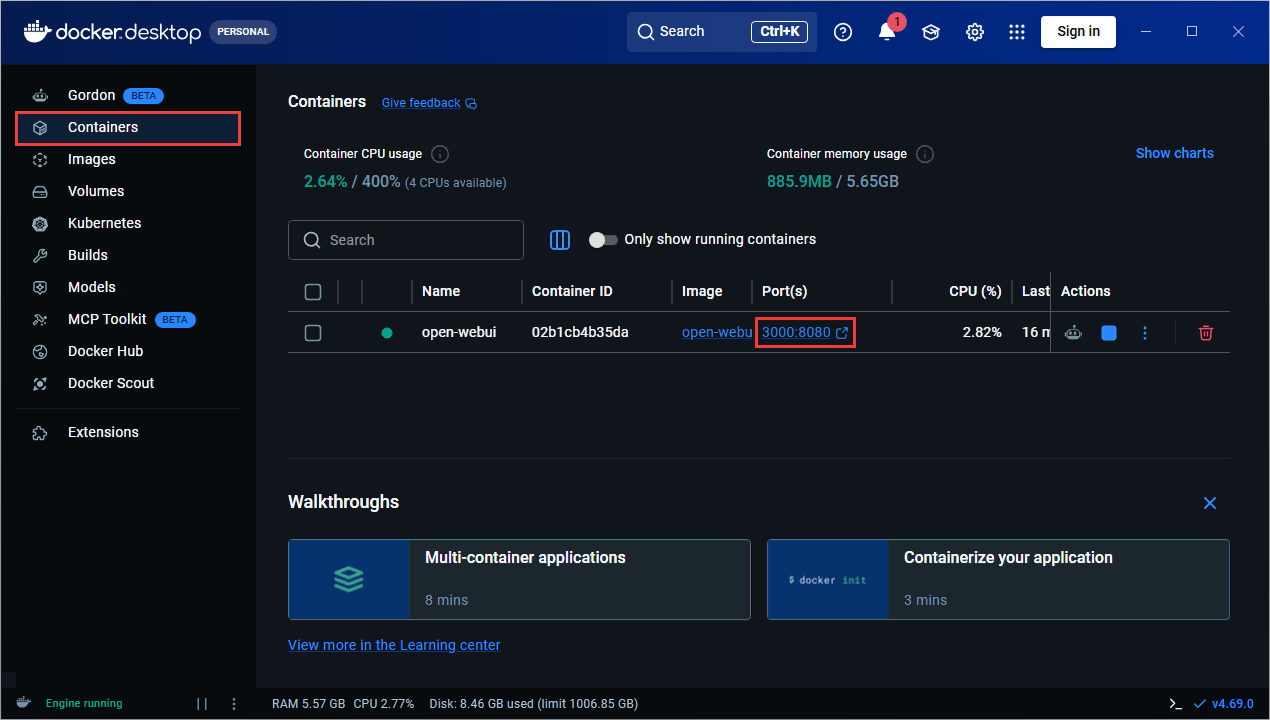1270x720 pixels.
Task: Click Engine running whale status icon
Action: click(x=24, y=703)
